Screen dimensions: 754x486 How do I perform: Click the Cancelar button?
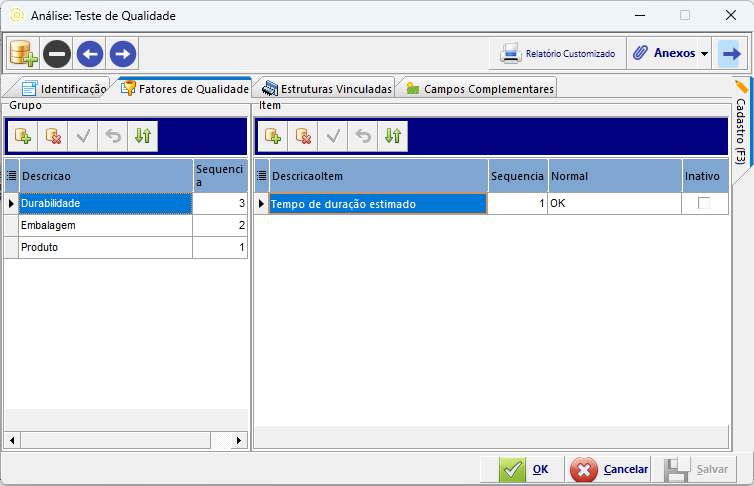(x=609, y=469)
